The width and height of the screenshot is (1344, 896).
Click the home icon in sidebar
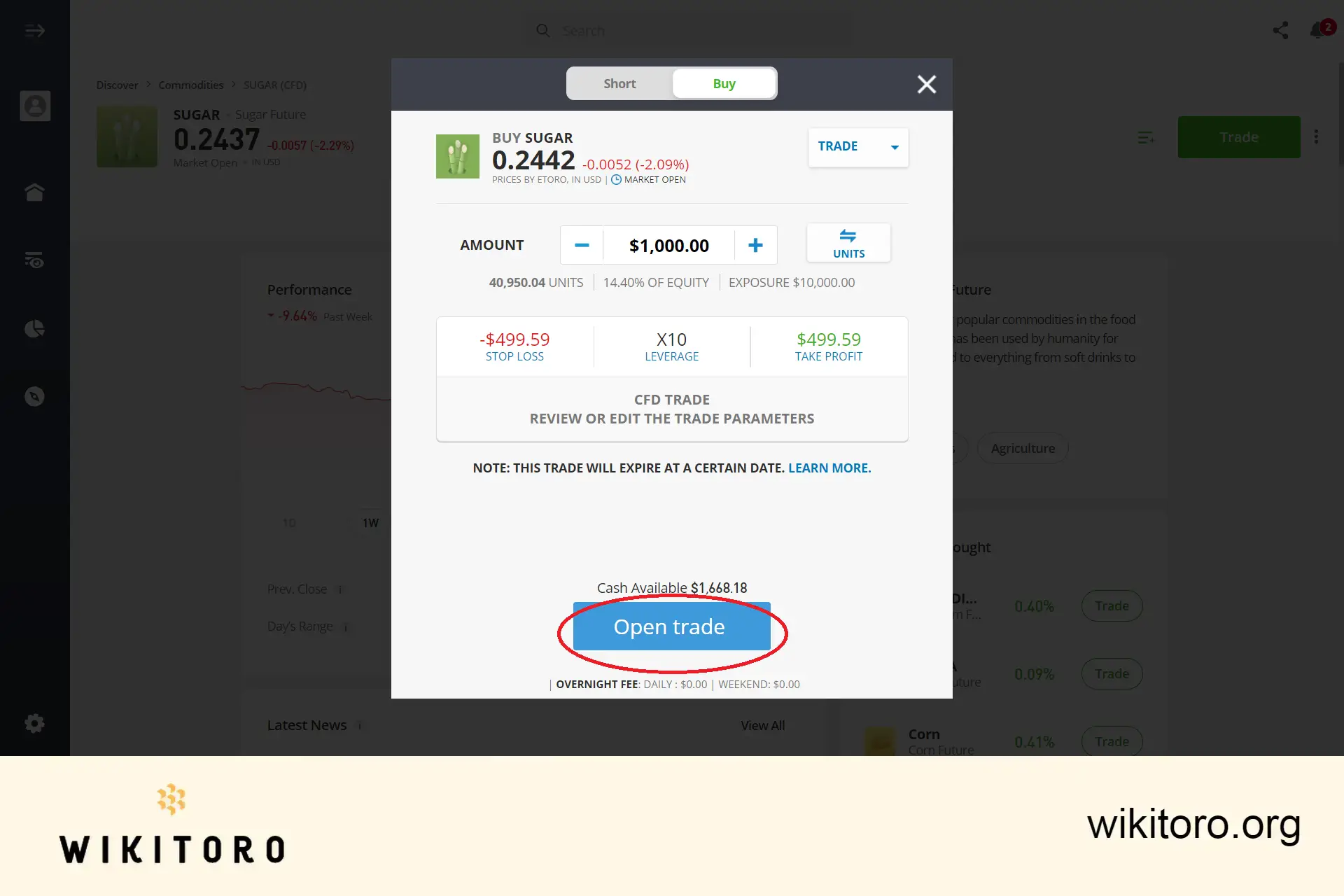pyautogui.click(x=35, y=191)
